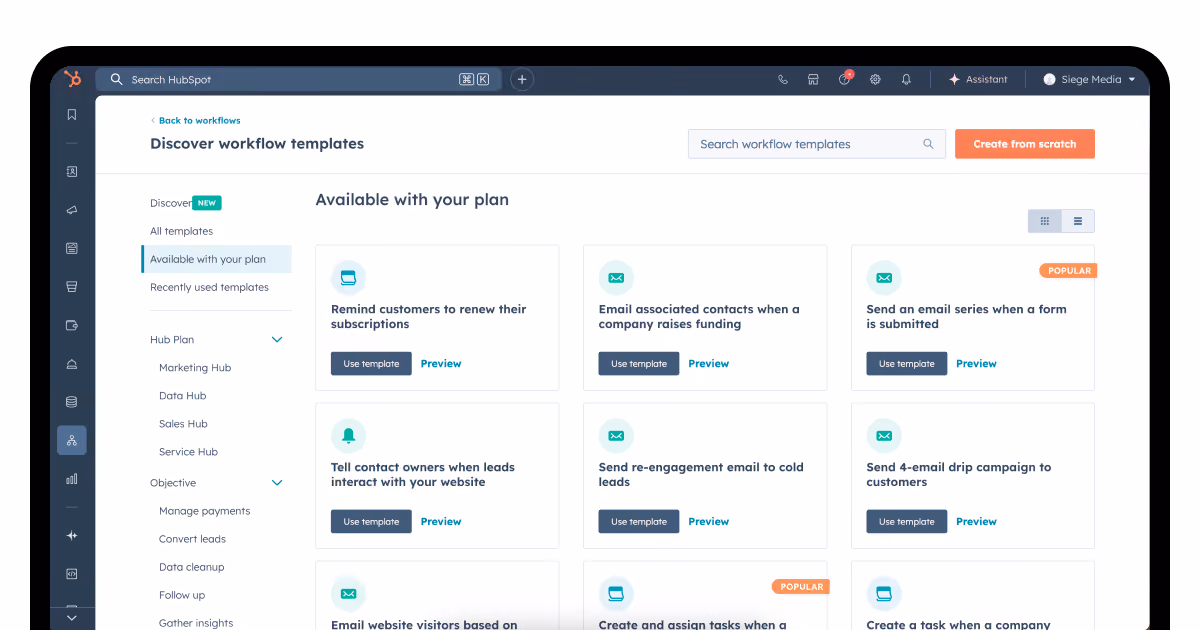This screenshot has width=1200, height=630.
Task: Open the Breeze Assistant
Action: (x=978, y=79)
